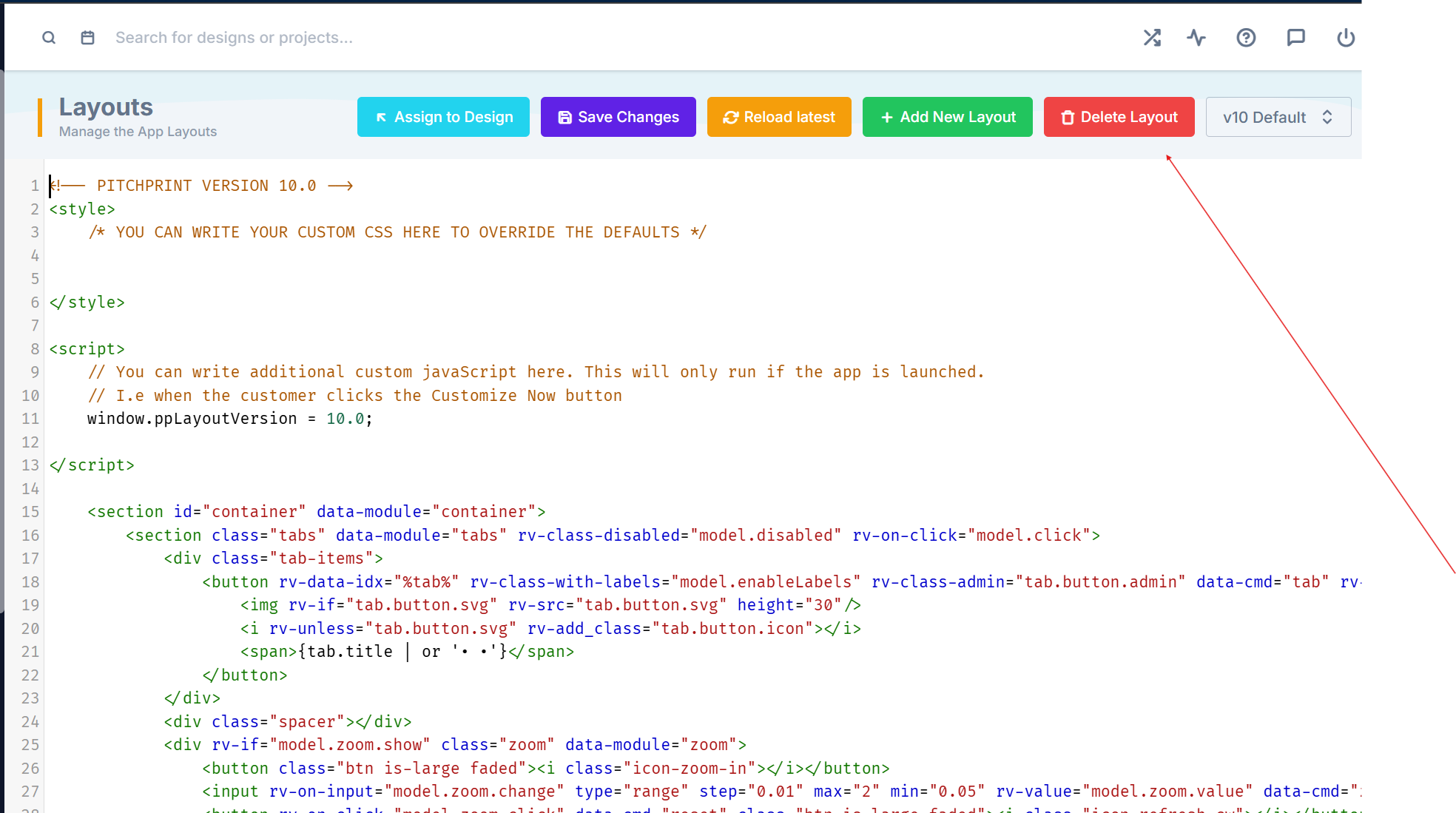1456x813 pixels.
Task: Click the Assign to Design button
Action: pyautogui.click(x=443, y=117)
